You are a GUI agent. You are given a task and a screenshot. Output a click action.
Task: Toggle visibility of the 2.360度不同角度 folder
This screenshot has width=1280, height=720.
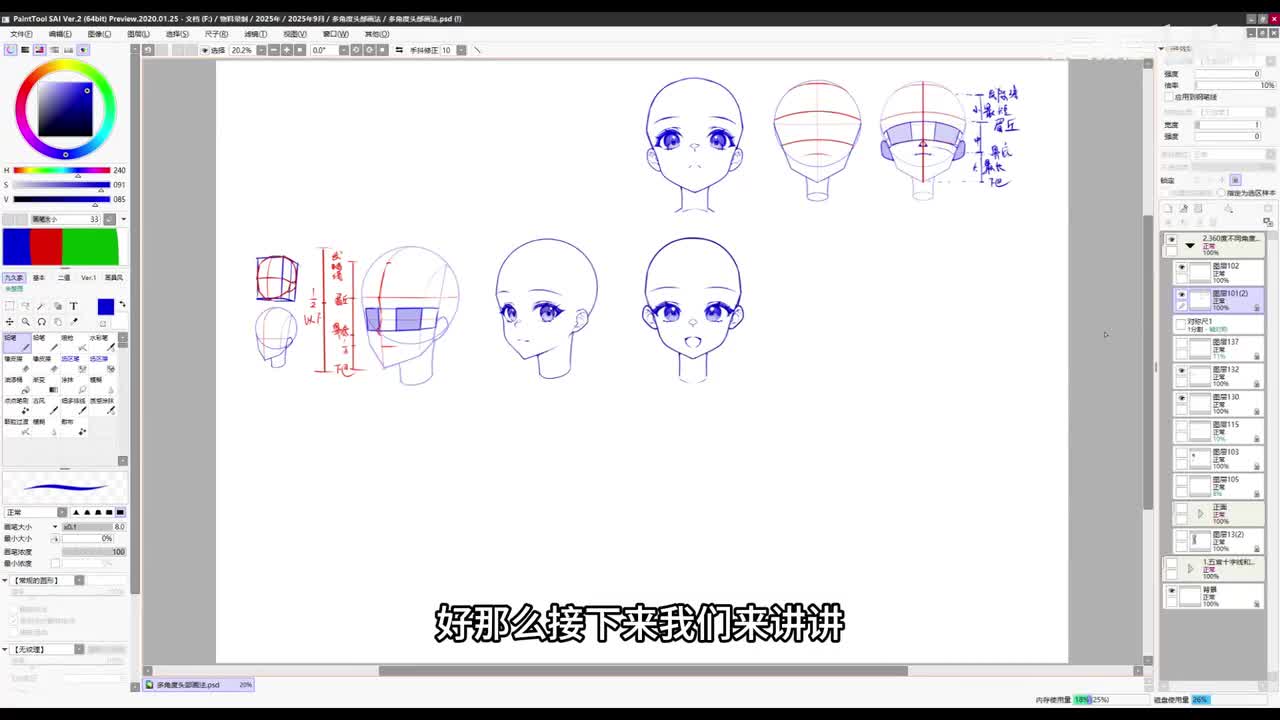point(1171,239)
